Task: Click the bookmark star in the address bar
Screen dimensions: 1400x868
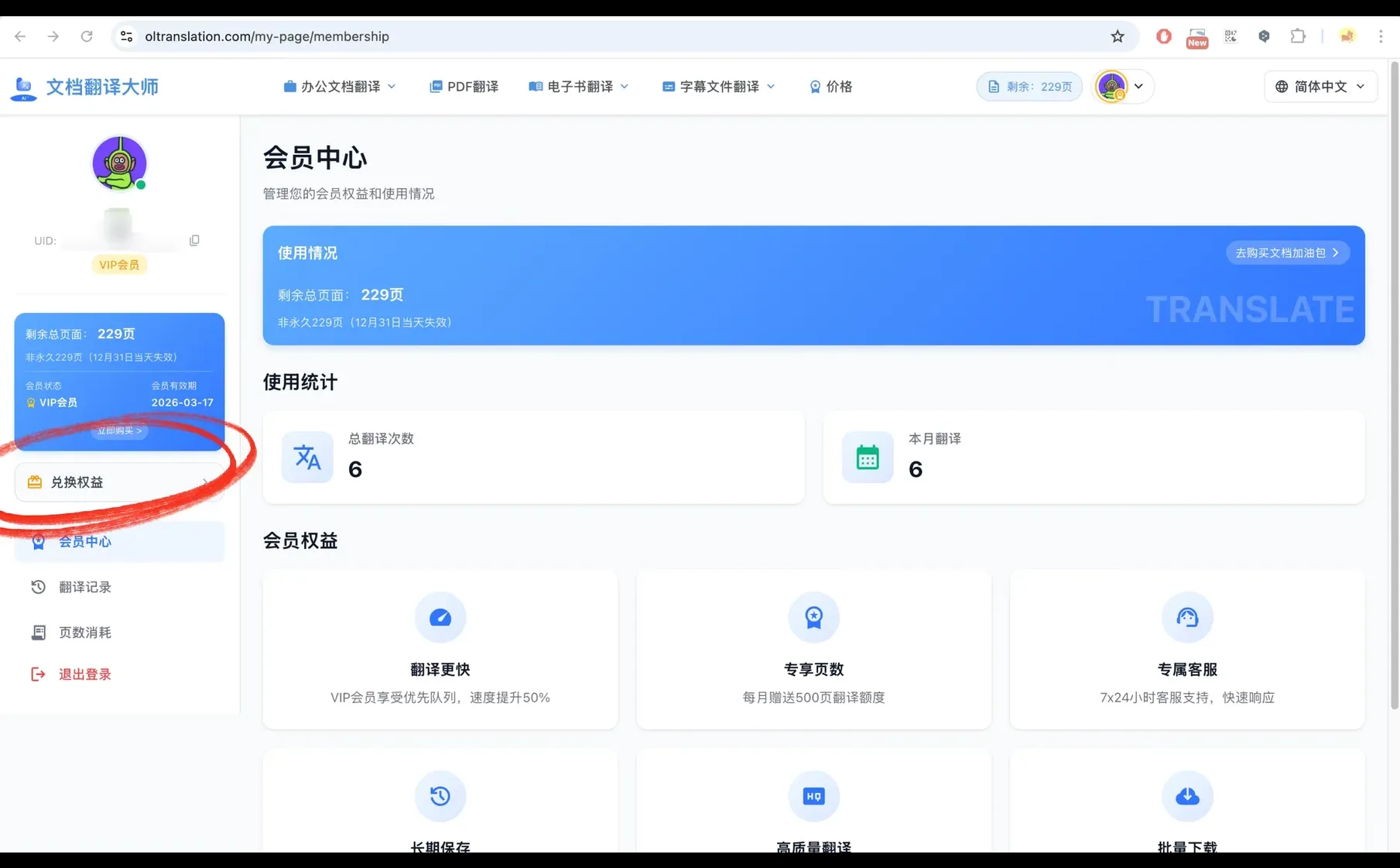Action: 1117,36
